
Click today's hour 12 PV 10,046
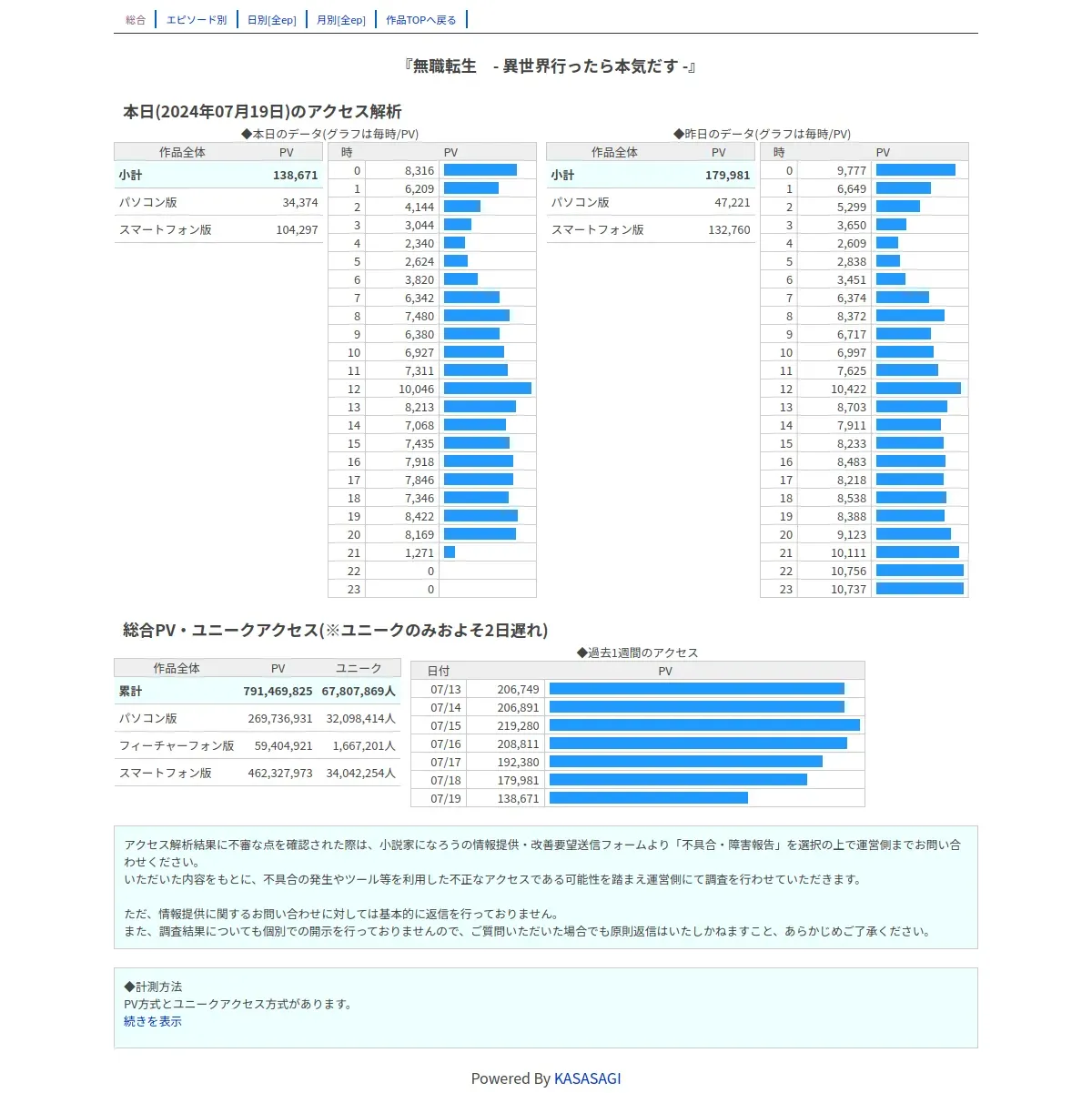(417, 389)
